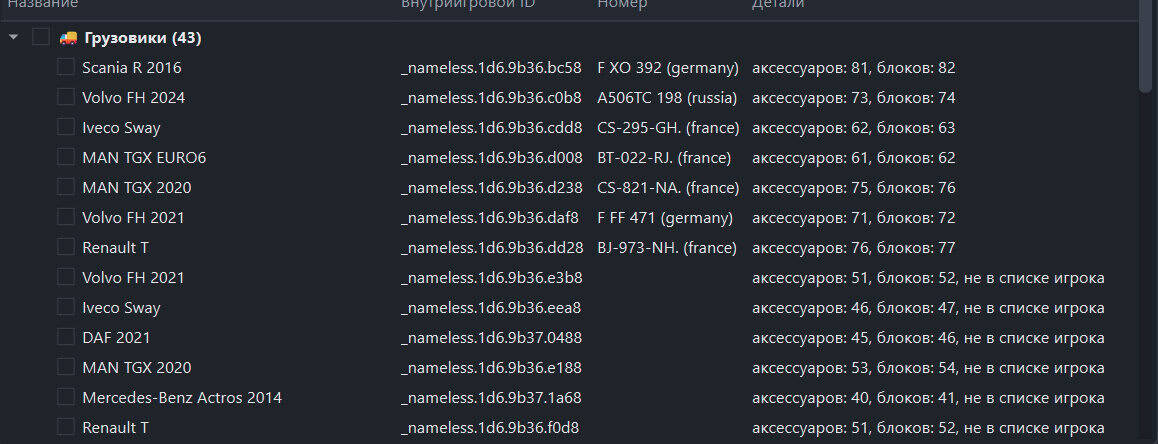This screenshot has width=1158, height=444.
Task: Toggle the Mercedes-Benz Actros 2014 checkbox
Action: pos(66,397)
